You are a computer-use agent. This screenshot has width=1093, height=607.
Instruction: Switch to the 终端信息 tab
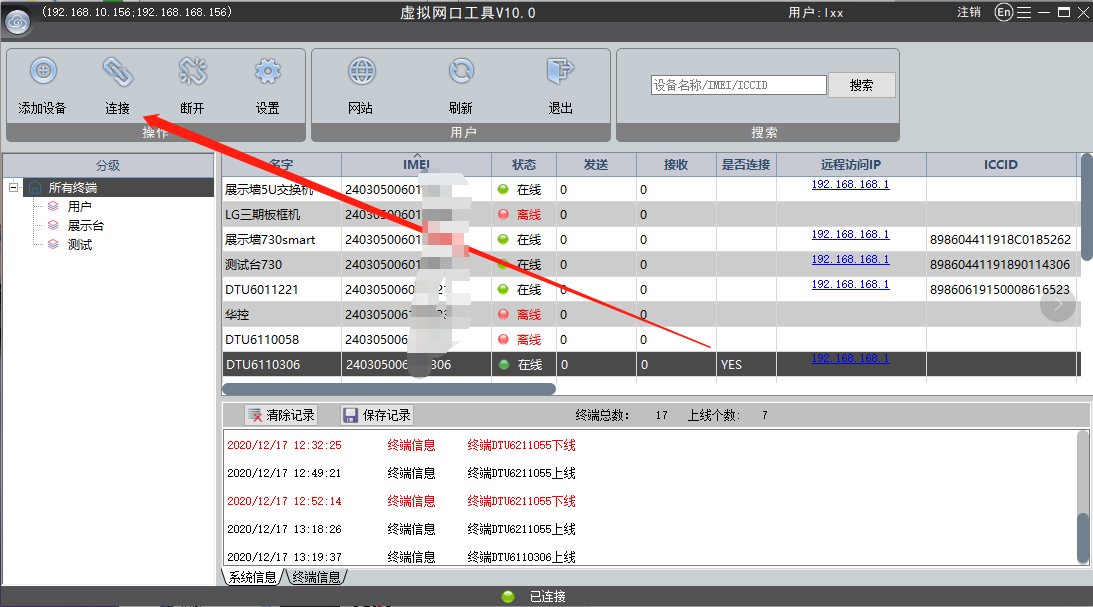tap(316, 577)
